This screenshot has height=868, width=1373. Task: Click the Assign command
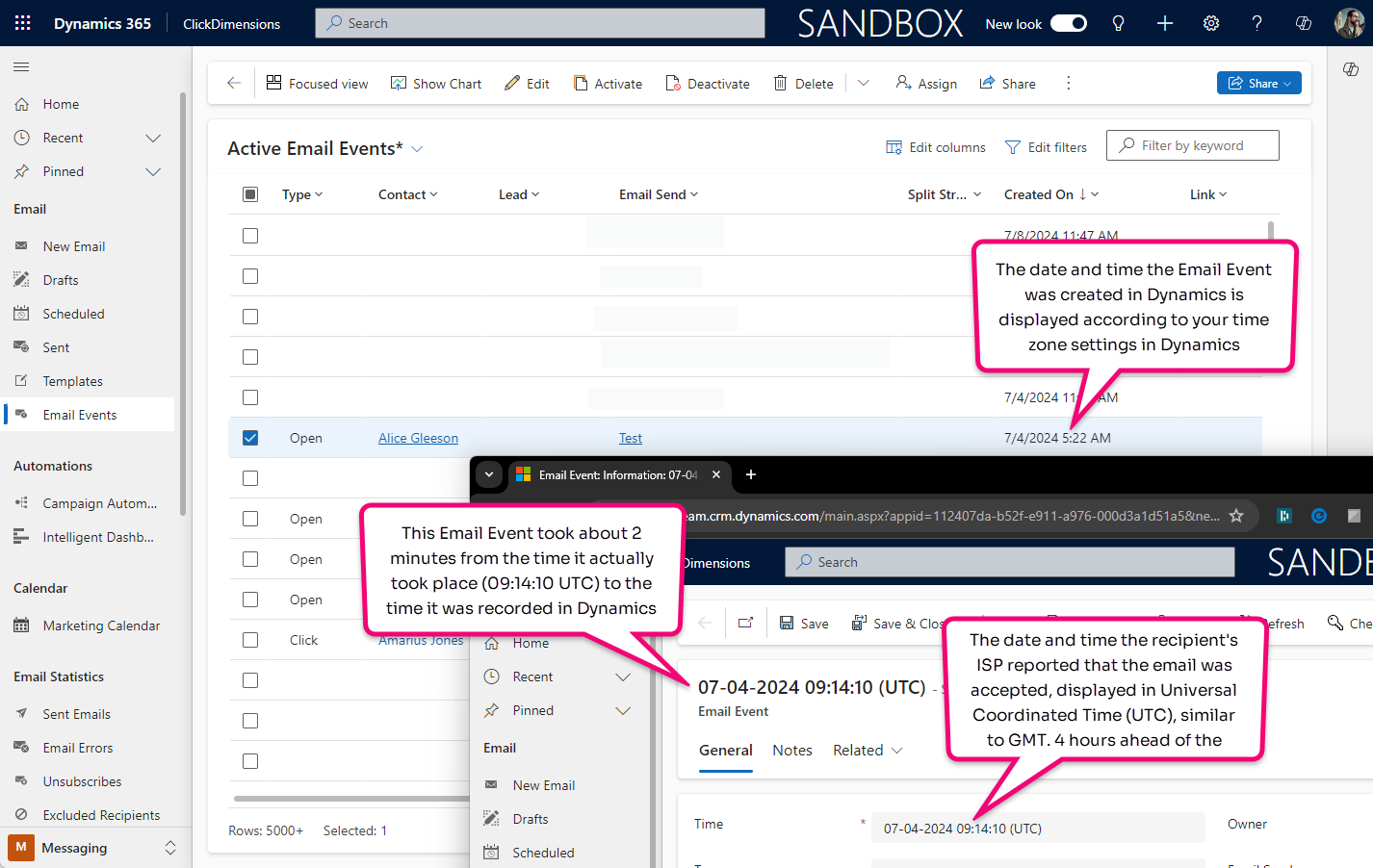(926, 84)
